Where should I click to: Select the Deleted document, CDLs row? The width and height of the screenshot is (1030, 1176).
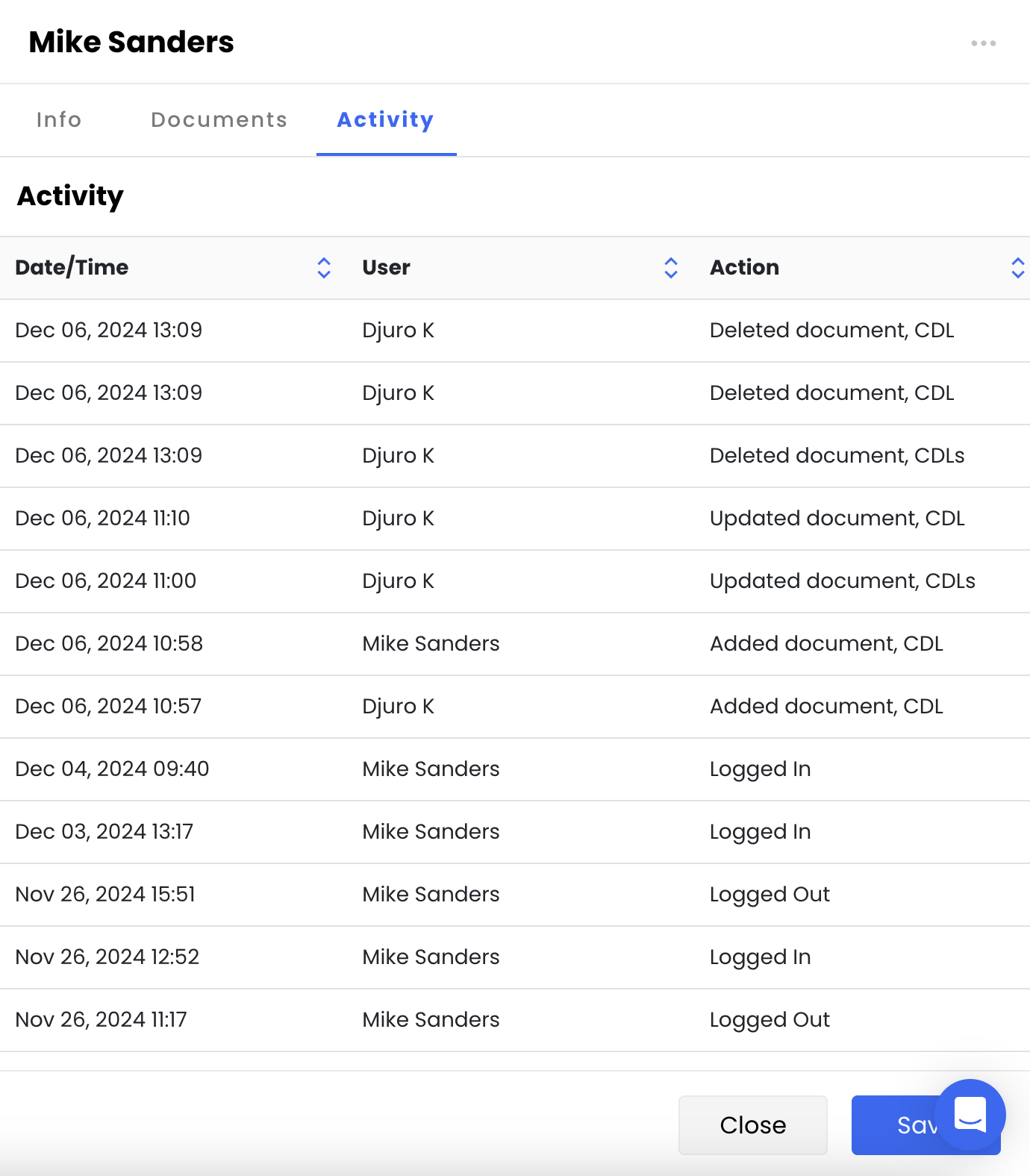coord(837,456)
